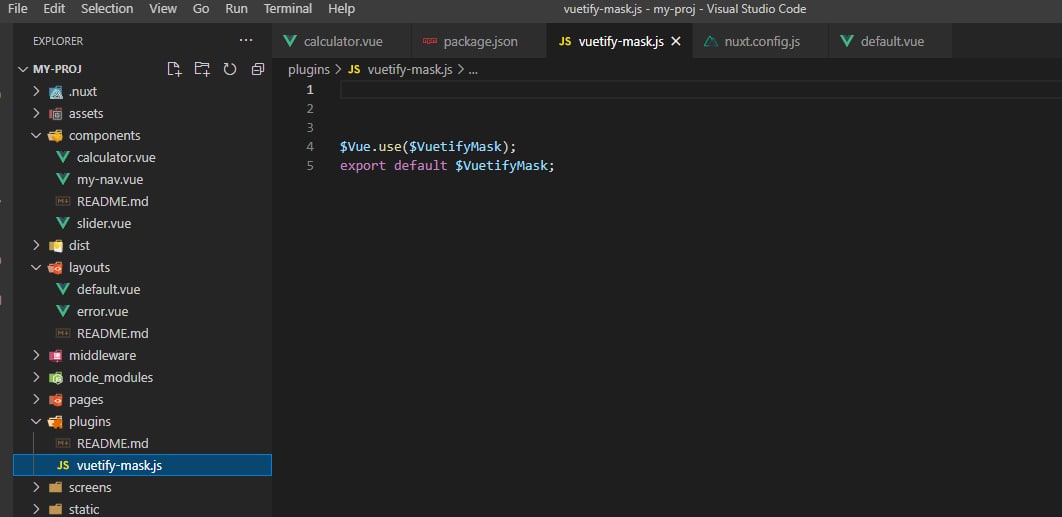The width and height of the screenshot is (1062, 517).
Task: Open the Run menu
Action: click(x=236, y=9)
